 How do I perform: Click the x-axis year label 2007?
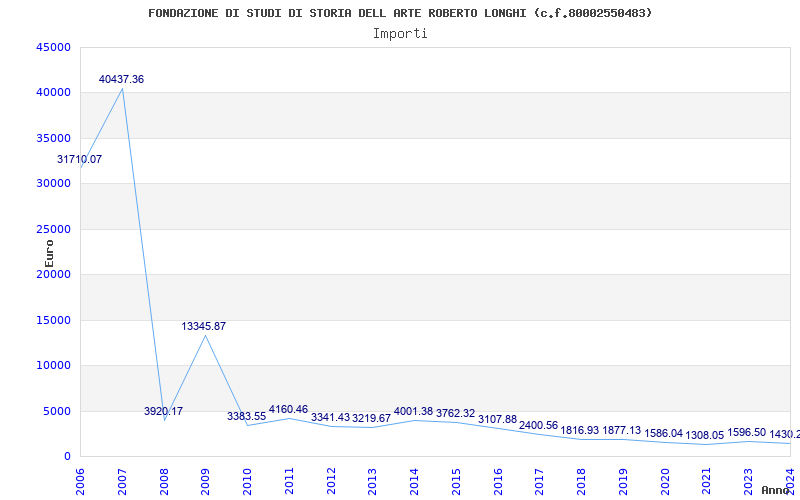(x=122, y=482)
